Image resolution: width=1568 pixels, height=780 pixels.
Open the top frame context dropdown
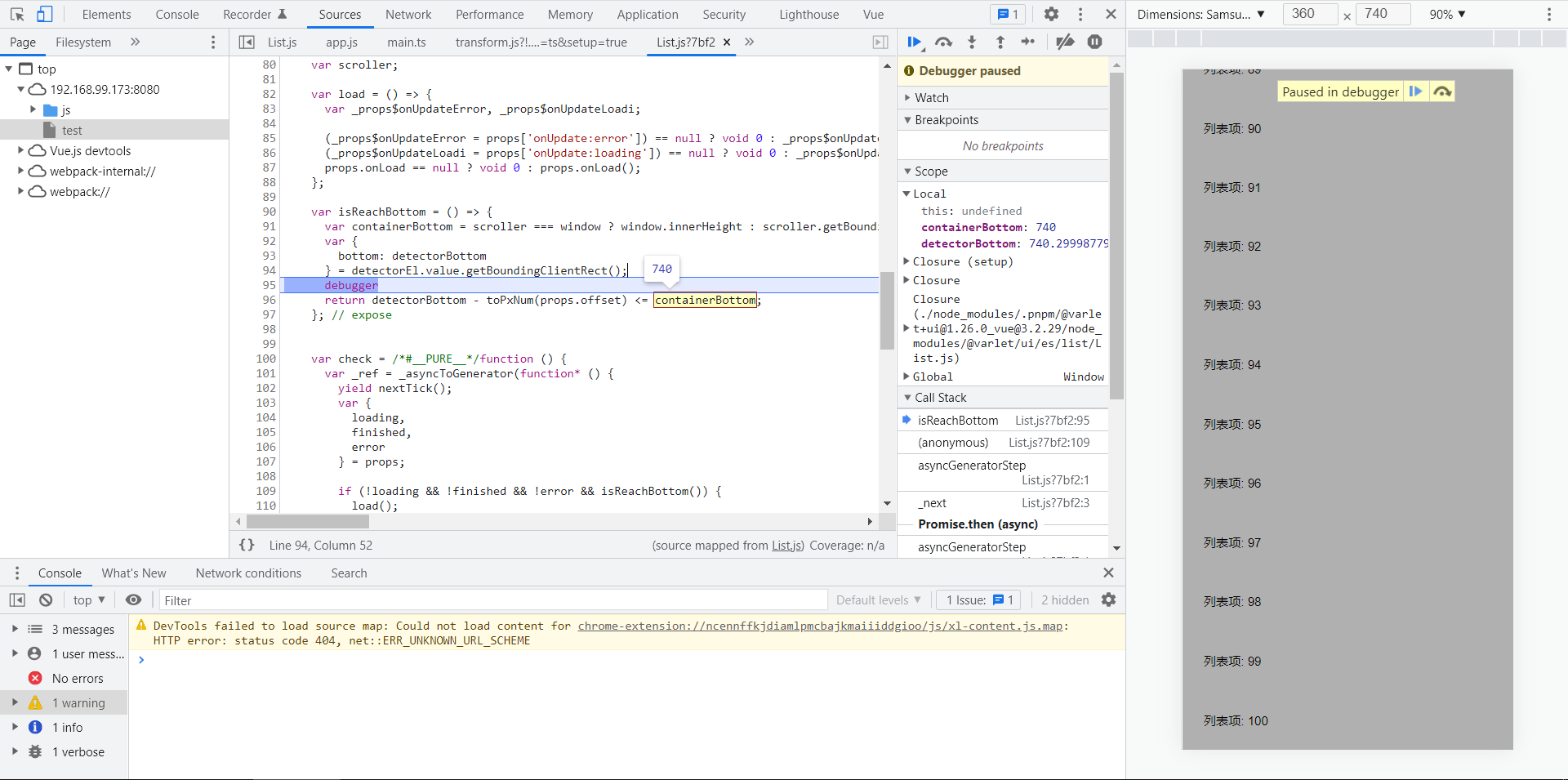point(87,599)
